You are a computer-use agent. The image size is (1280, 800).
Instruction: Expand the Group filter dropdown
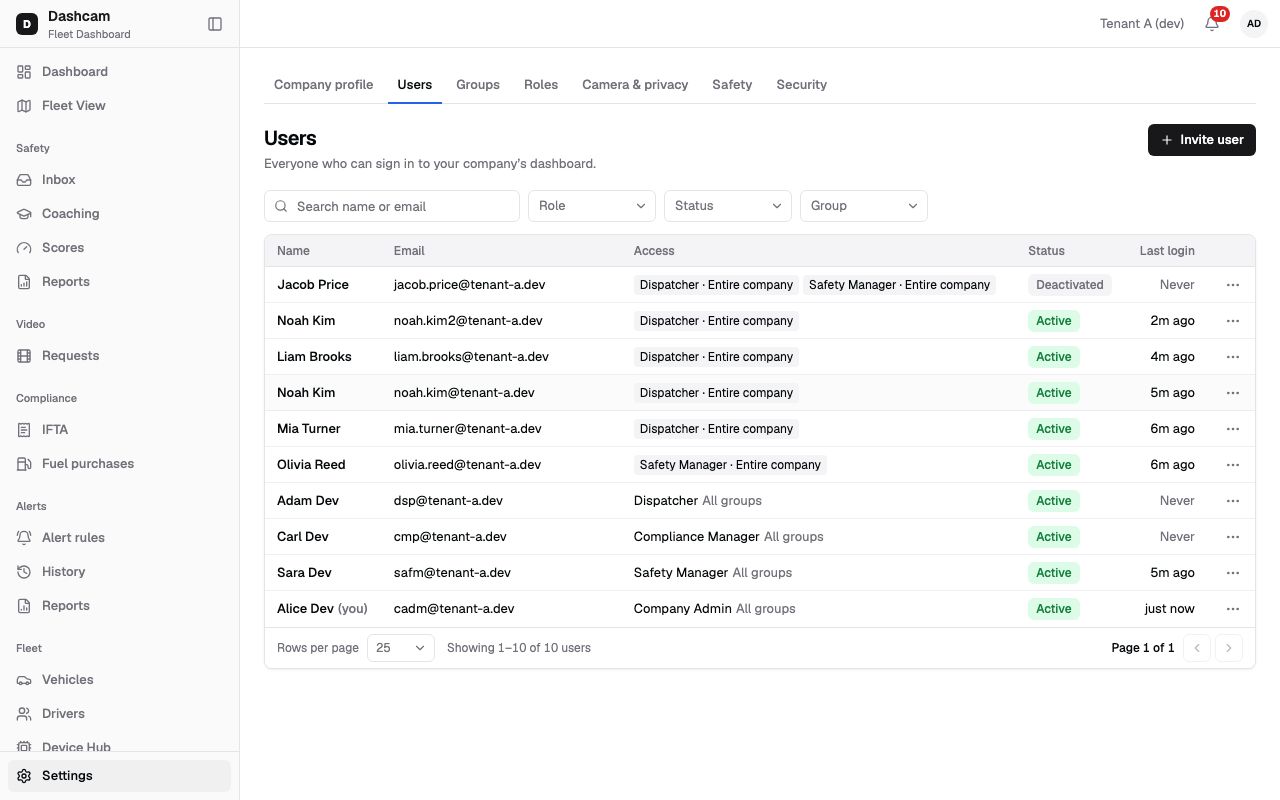pyautogui.click(x=864, y=206)
